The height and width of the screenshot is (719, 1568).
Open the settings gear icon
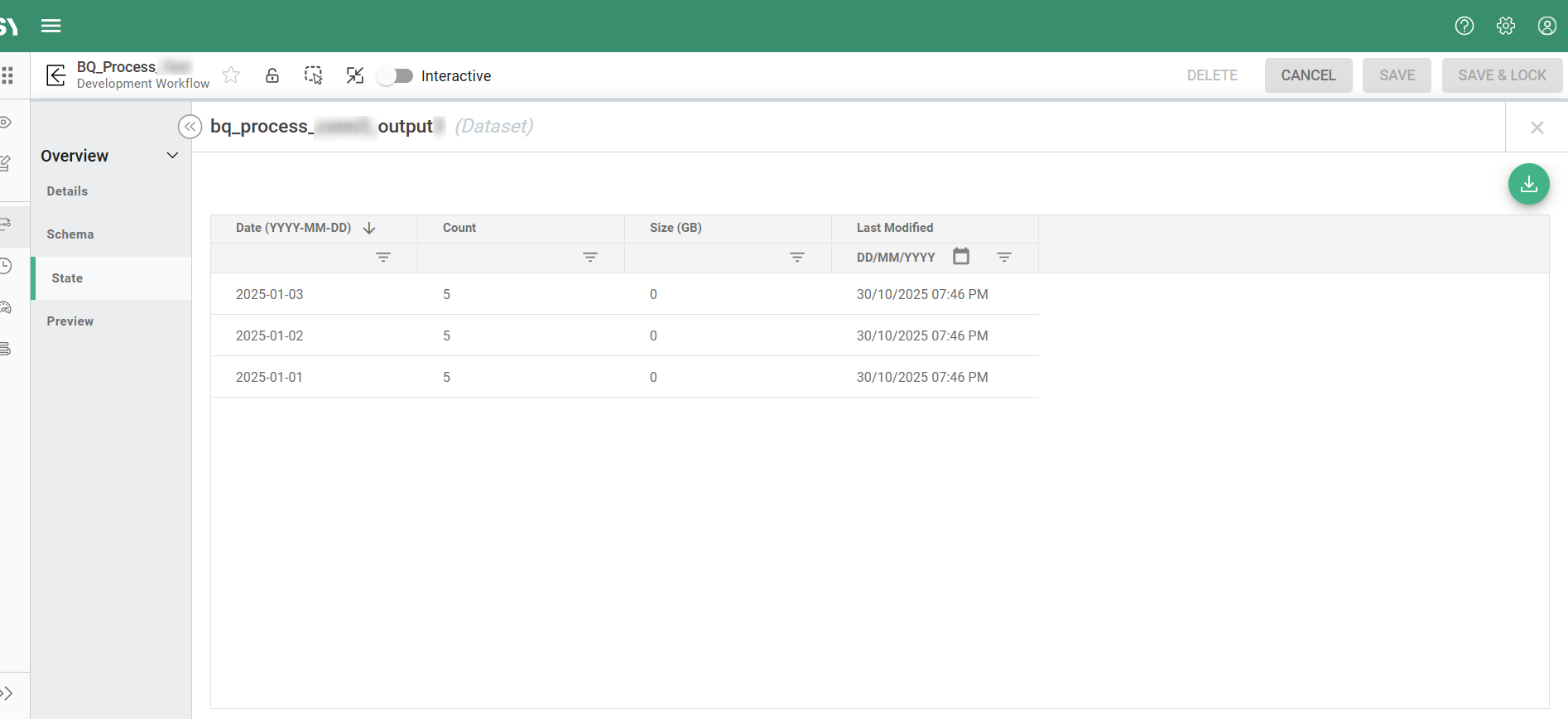click(x=1505, y=26)
